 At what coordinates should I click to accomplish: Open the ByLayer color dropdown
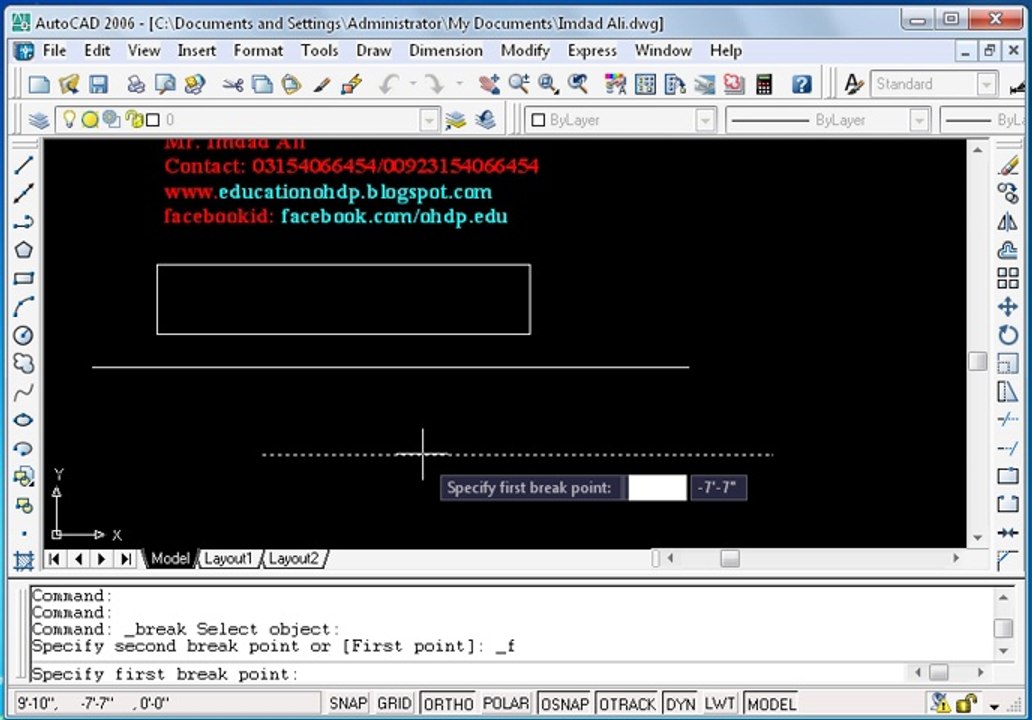705,120
